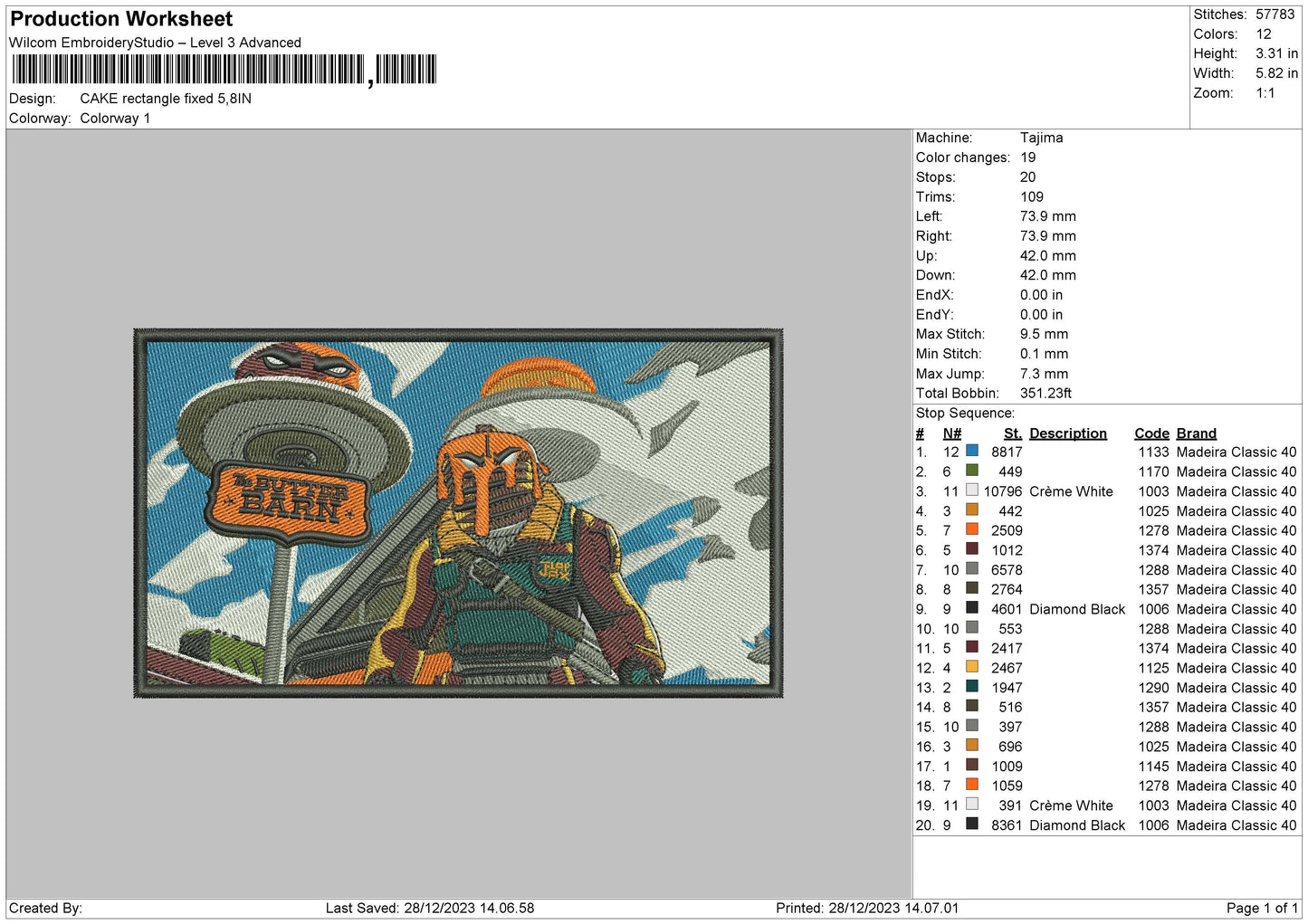Select the olive green swatch in stop row 2
Viewport: 1308px width, 924px height.
972,471
